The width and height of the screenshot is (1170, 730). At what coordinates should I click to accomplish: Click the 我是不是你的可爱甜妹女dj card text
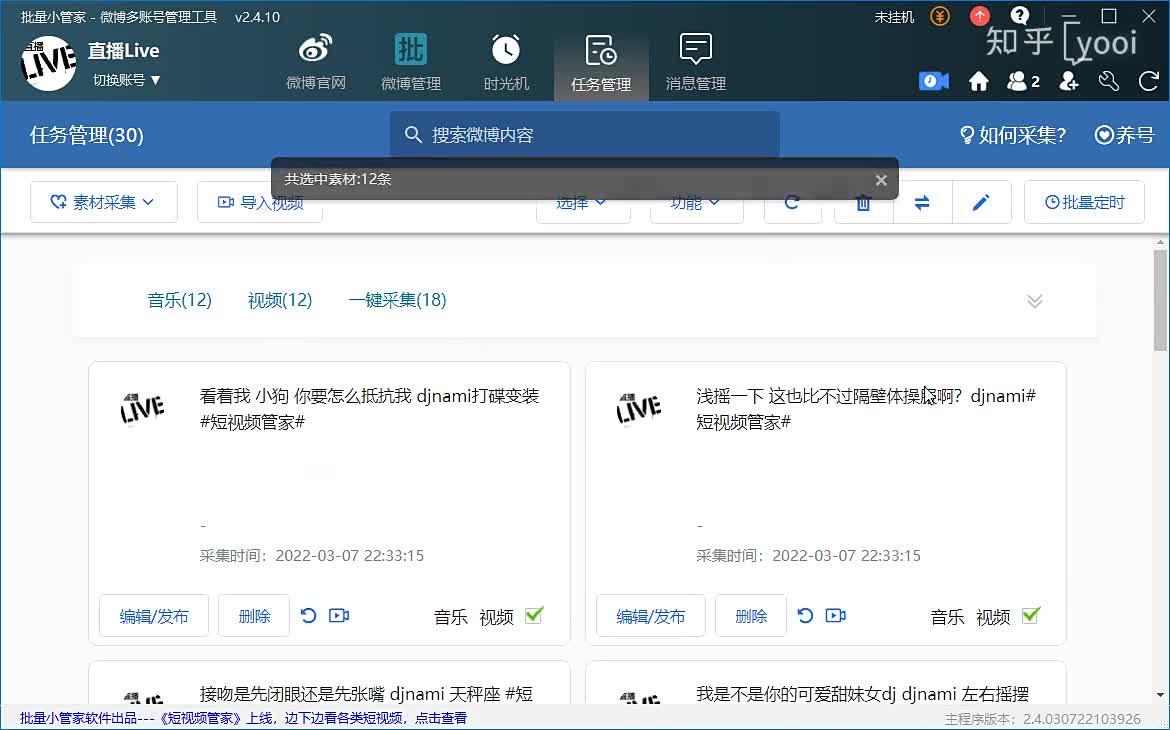863,694
